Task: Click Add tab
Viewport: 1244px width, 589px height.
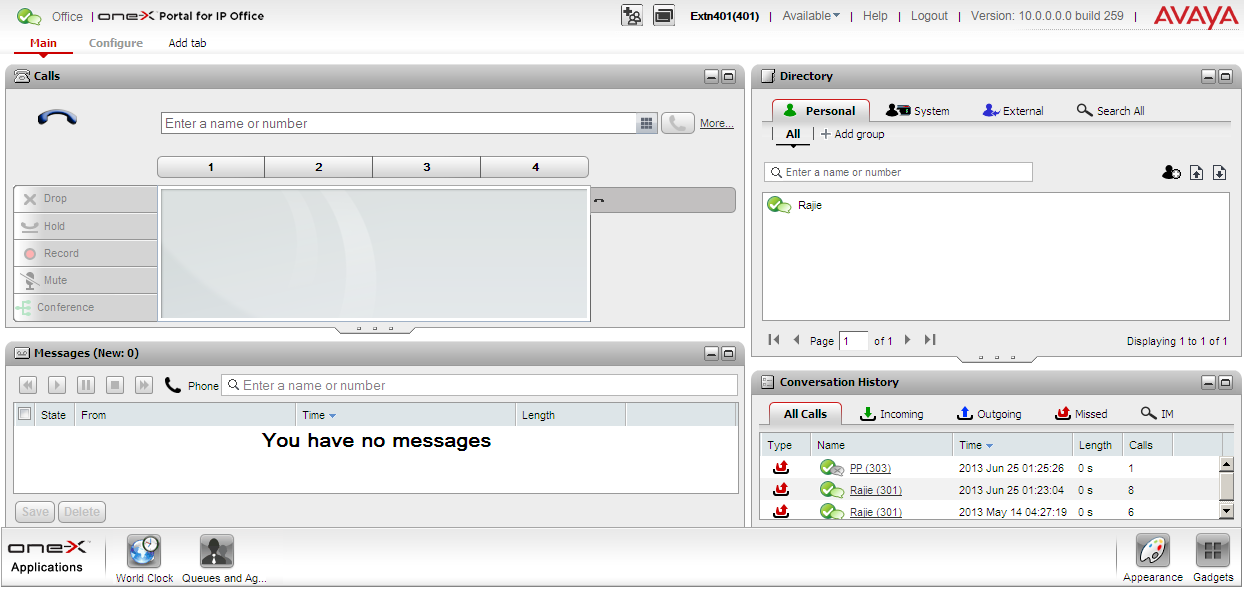Action: [187, 43]
